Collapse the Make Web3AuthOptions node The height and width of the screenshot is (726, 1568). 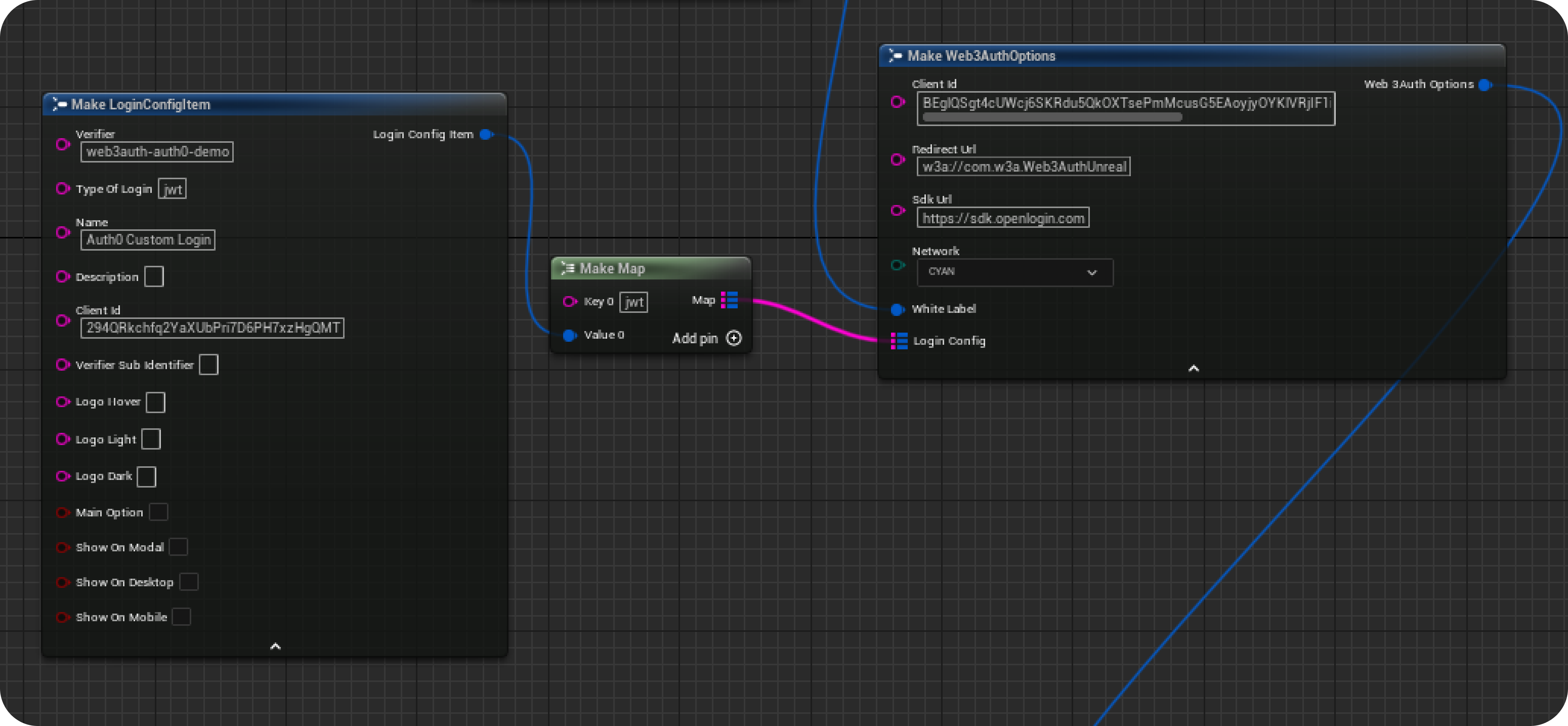coord(1193,368)
